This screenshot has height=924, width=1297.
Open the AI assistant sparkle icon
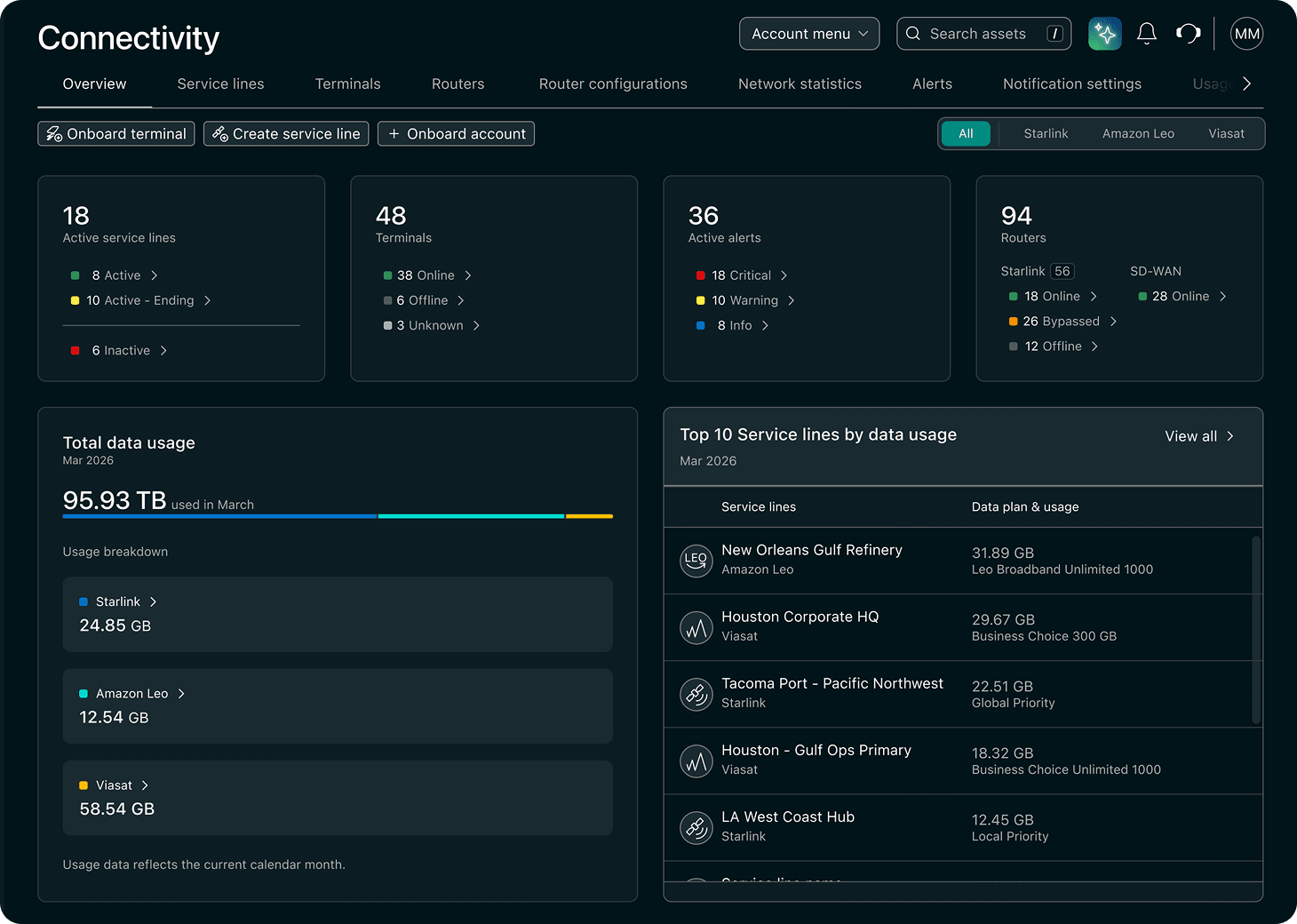1105,34
